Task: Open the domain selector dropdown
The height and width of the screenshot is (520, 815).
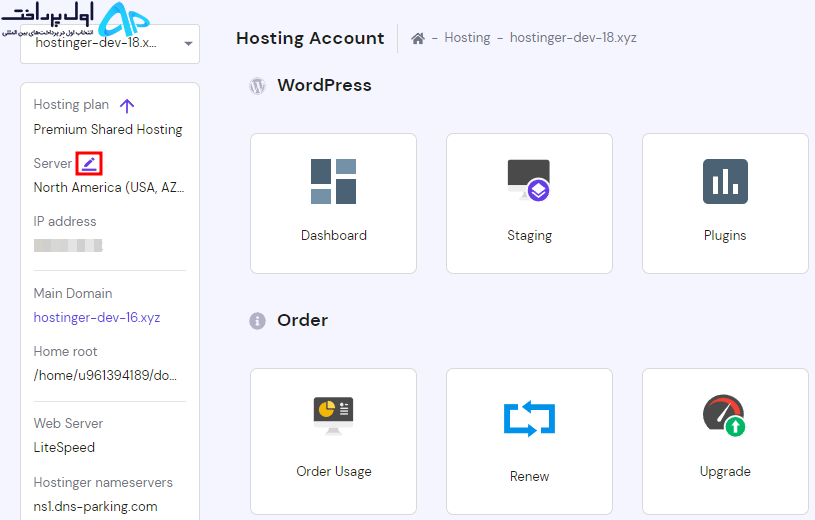Action: point(110,44)
